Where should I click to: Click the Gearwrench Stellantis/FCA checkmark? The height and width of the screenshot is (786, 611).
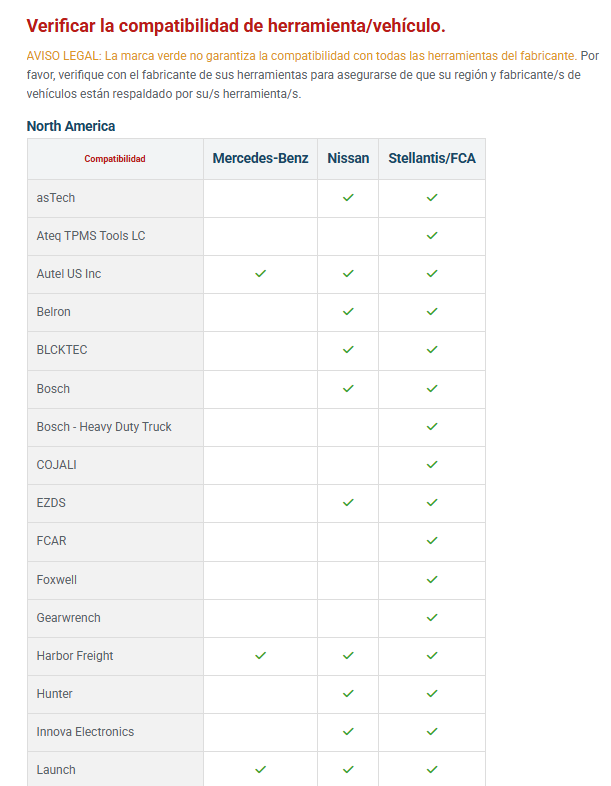point(432,618)
